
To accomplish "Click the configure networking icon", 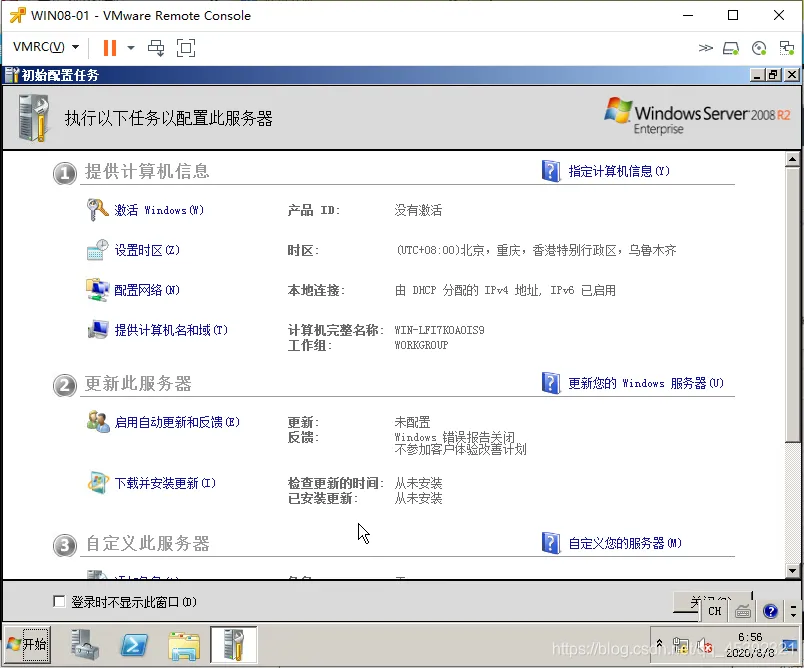I will point(97,290).
